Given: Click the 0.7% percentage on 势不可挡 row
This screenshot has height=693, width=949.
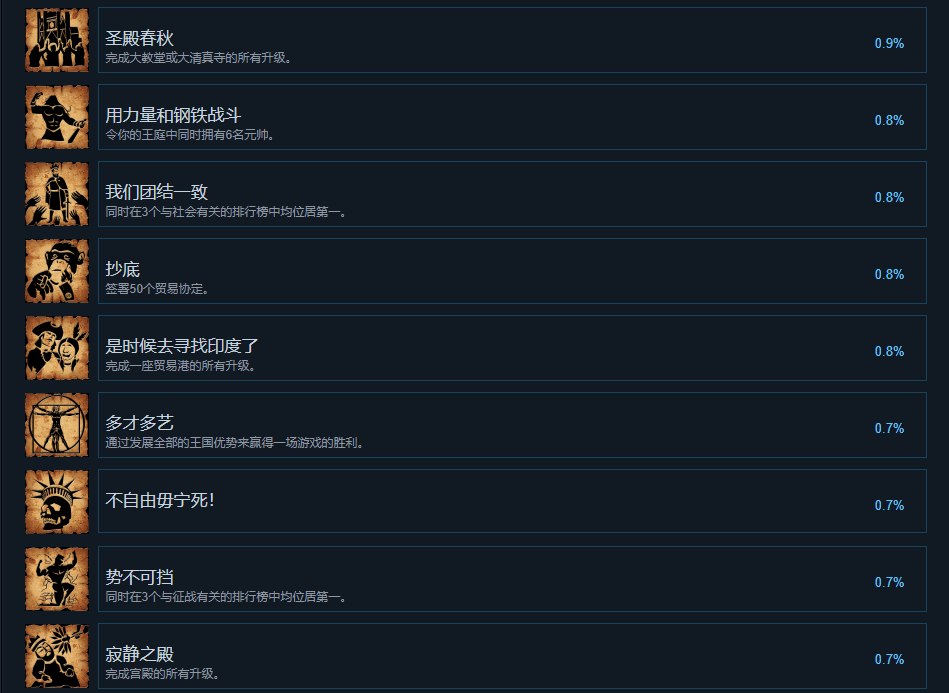Looking at the screenshot, I should (889, 582).
